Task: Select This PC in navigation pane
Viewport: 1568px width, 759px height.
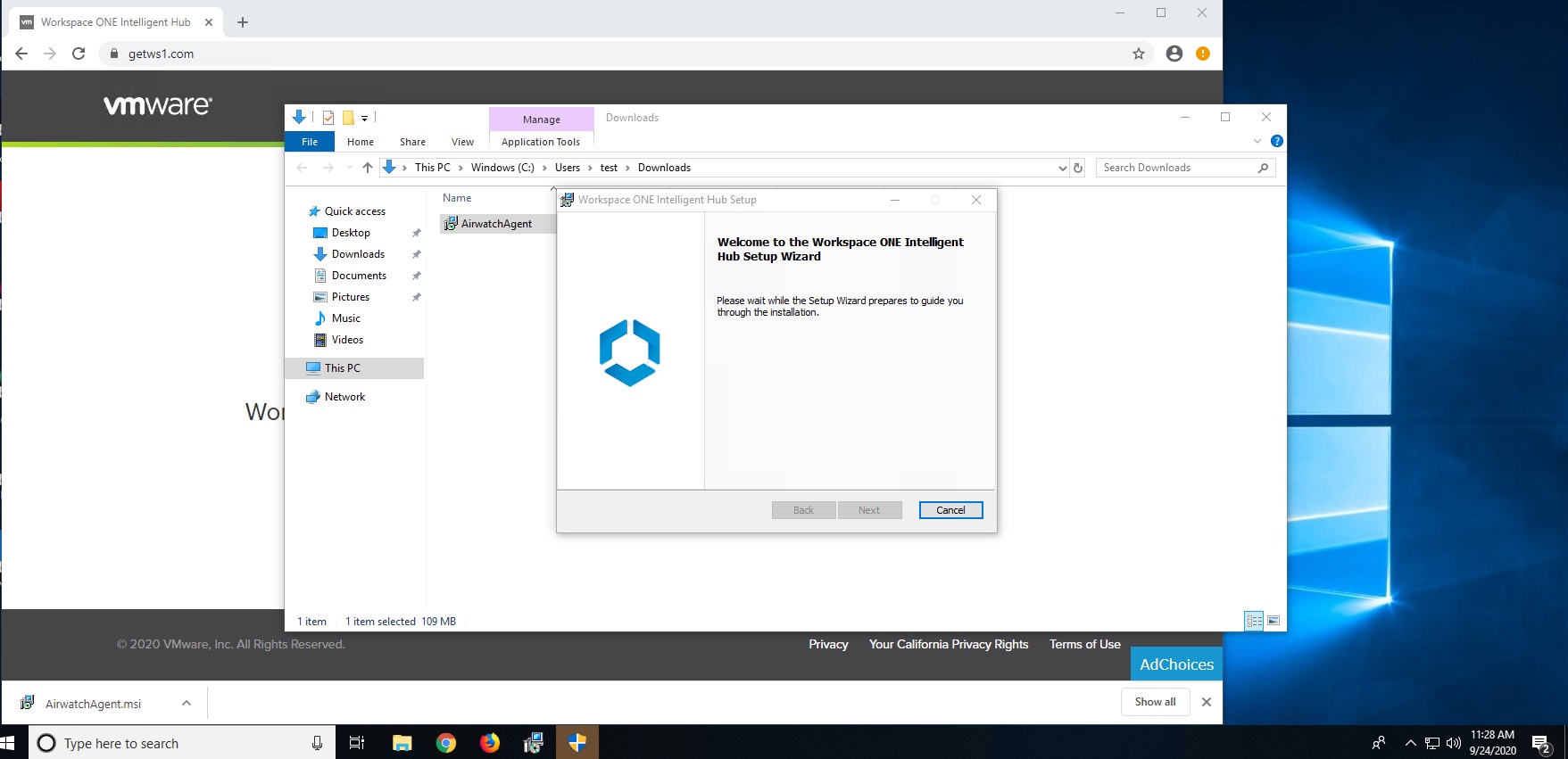Action: (x=354, y=368)
